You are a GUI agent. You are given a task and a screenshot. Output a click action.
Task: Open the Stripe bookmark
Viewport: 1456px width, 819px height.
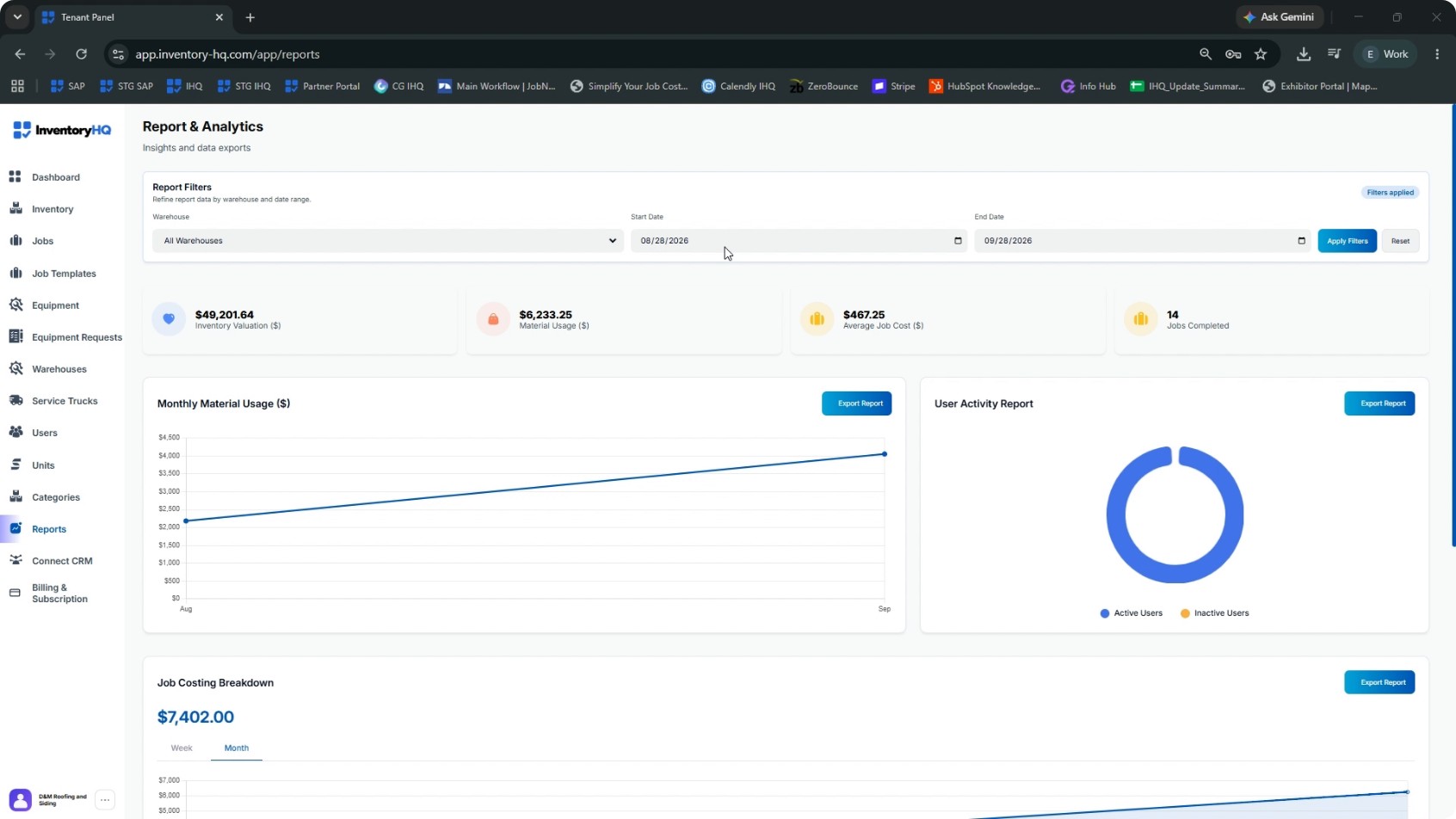(894, 86)
